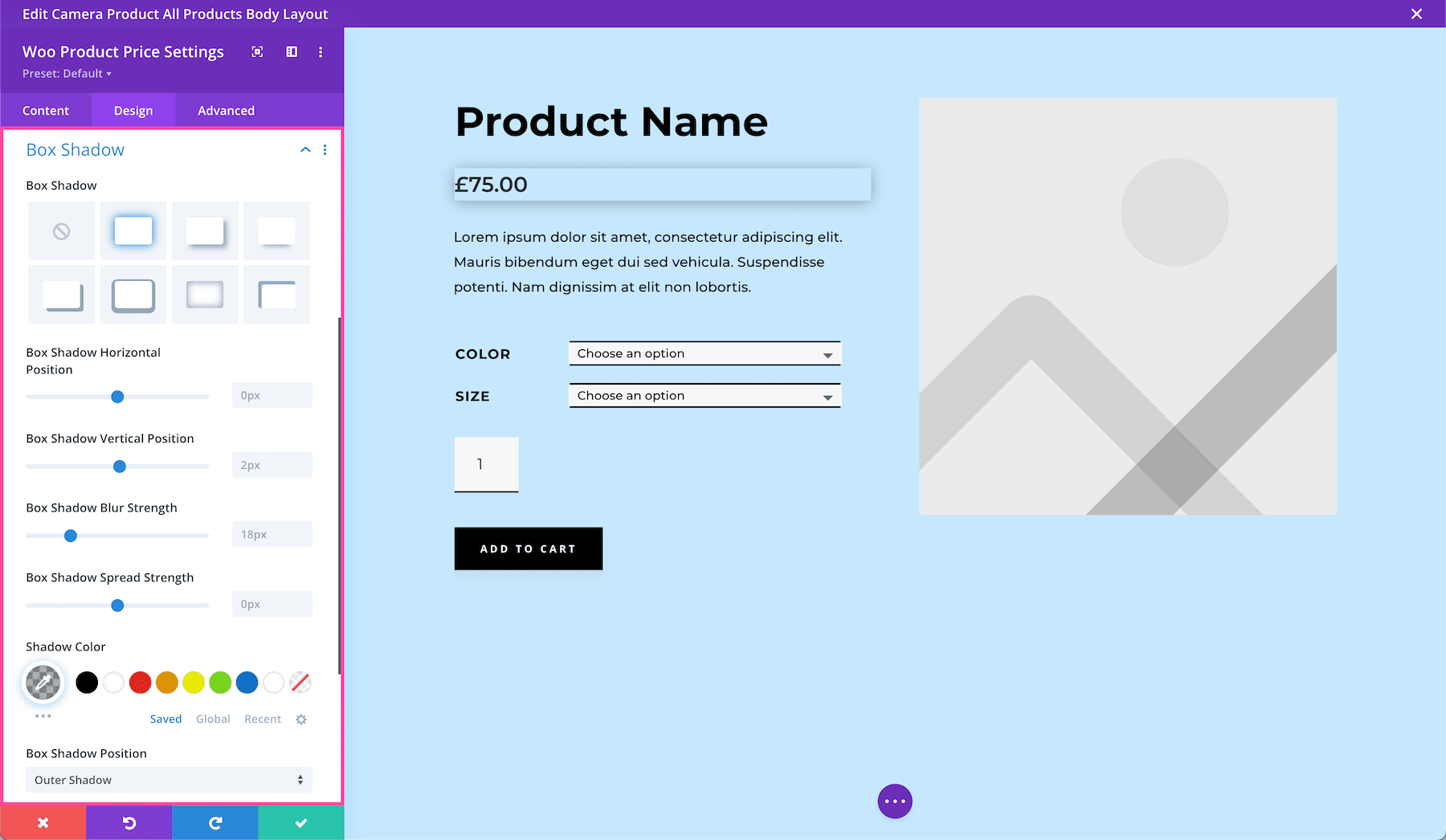1446x840 pixels.
Task: Open the COLOR option dropdown
Action: [705, 354]
